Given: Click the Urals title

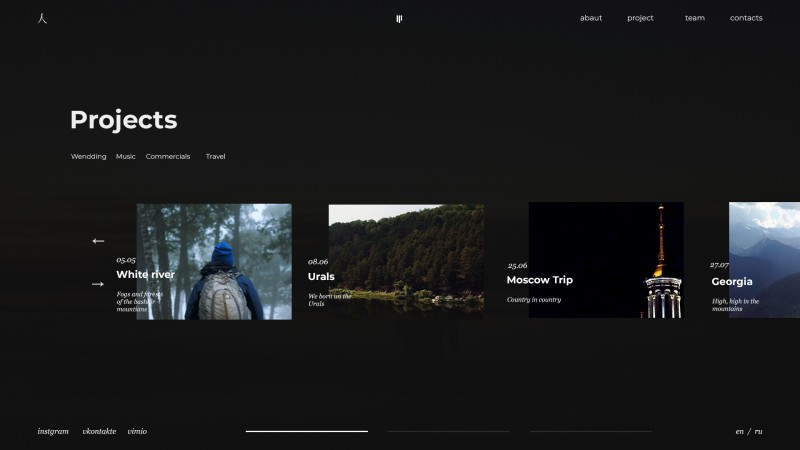Looking at the screenshot, I should [321, 277].
